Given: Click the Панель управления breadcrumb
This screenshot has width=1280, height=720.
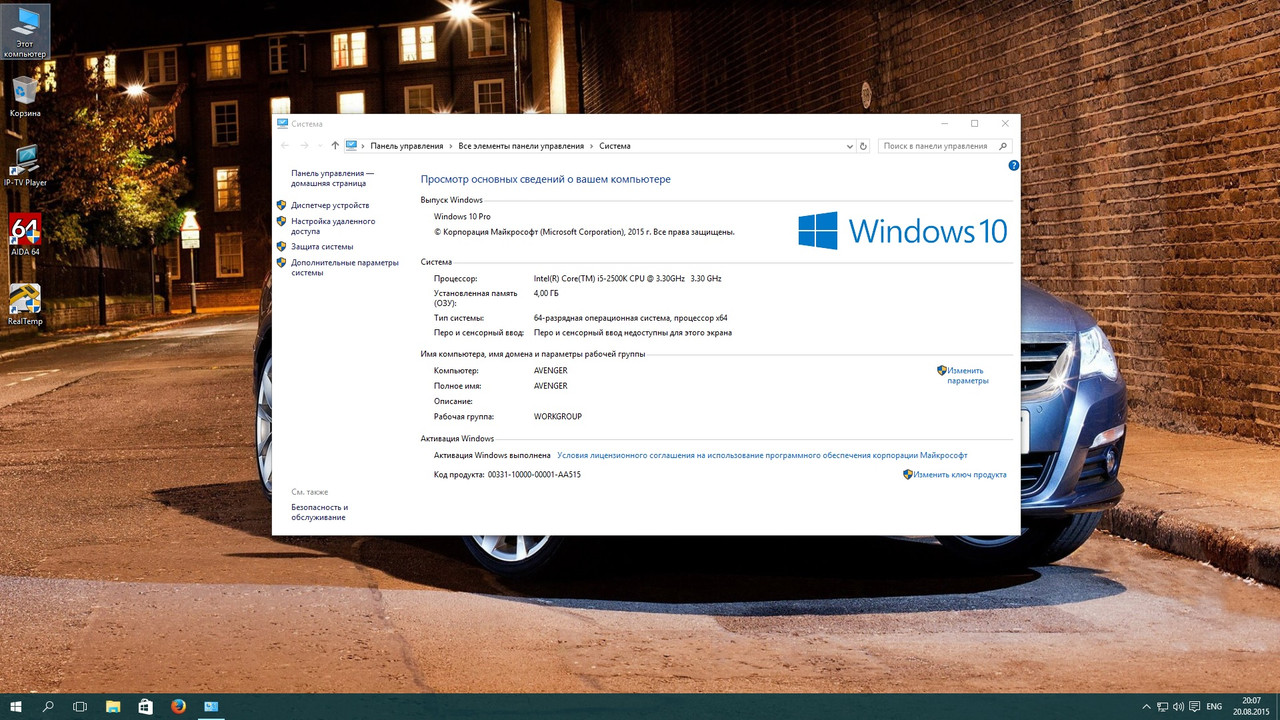Looking at the screenshot, I should 406,146.
